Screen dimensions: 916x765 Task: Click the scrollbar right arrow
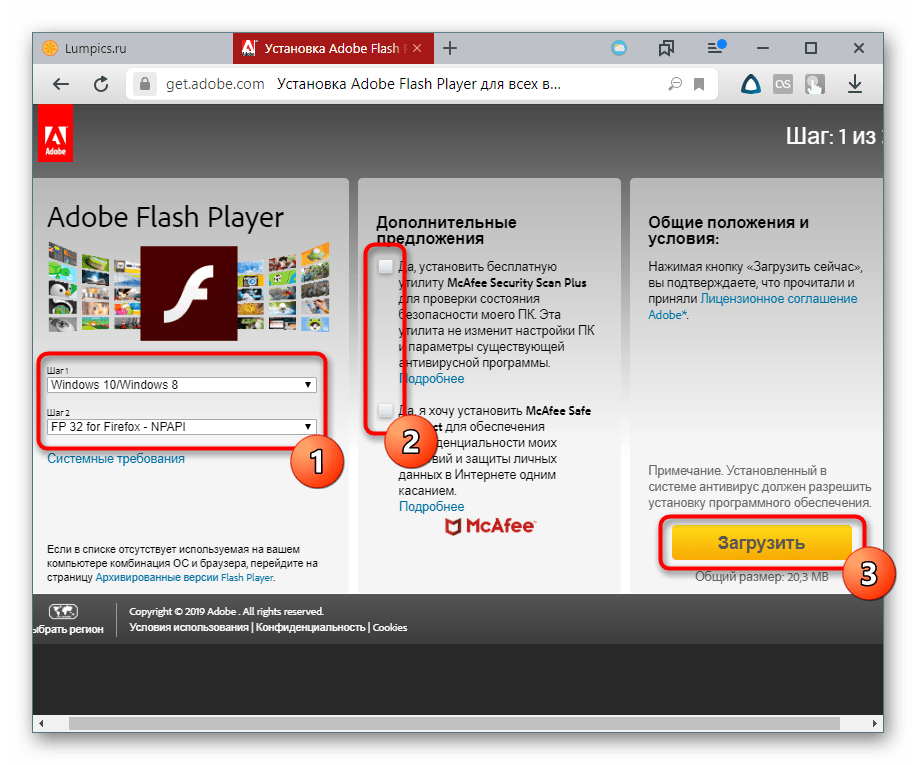[x=874, y=724]
